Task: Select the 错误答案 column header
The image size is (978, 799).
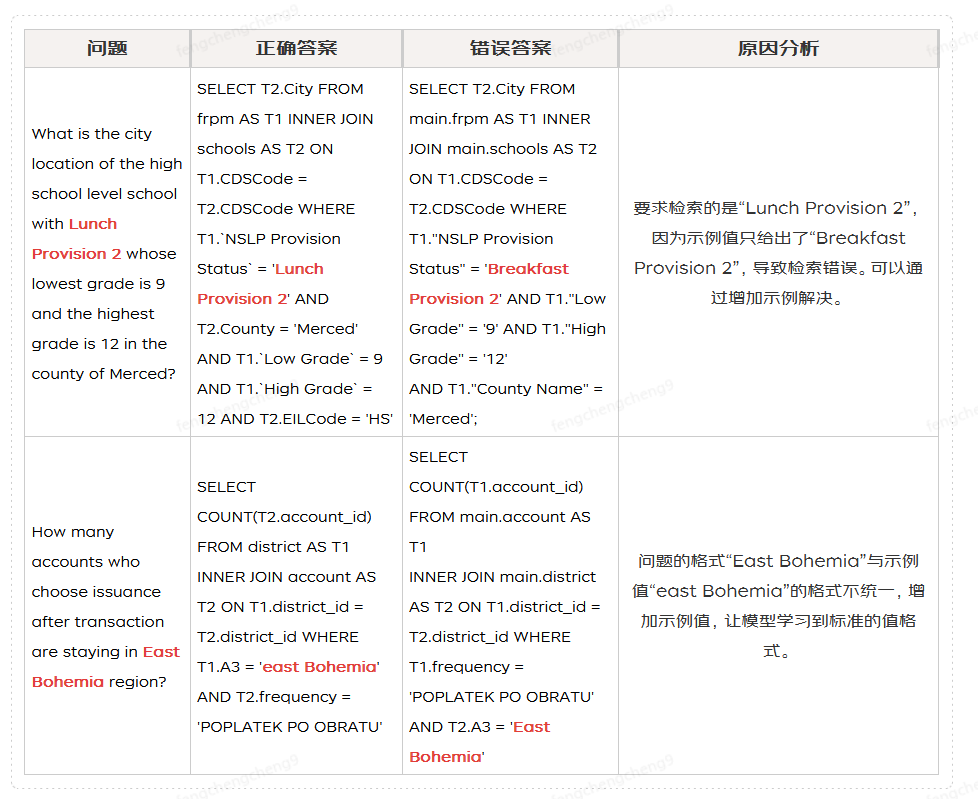Action: point(510,48)
